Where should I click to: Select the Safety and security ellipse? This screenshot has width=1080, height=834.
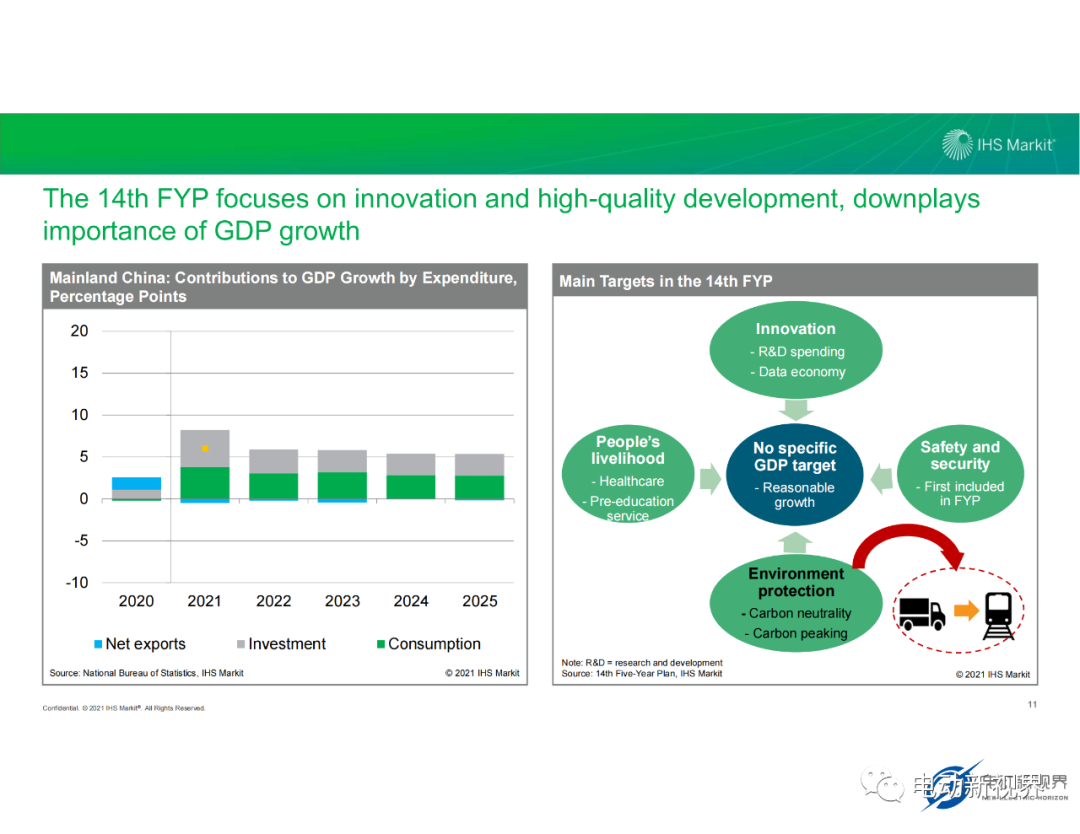click(960, 473)
